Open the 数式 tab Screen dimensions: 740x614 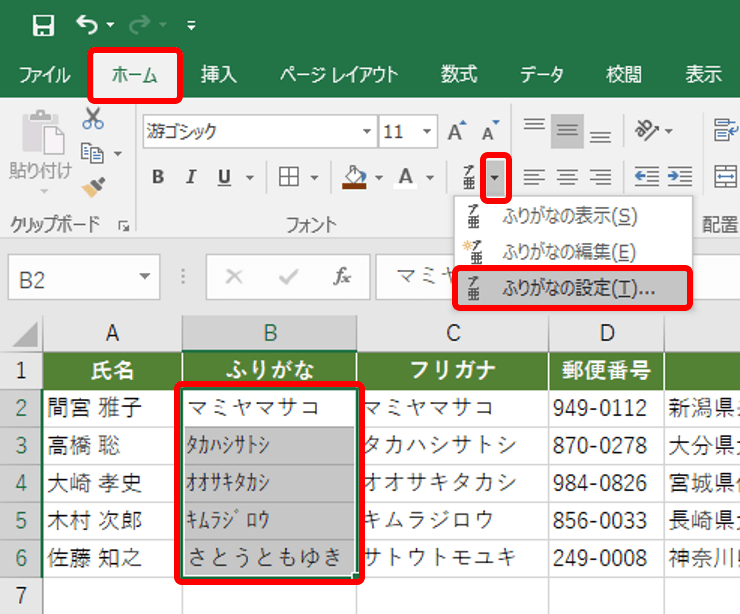[459, 75]
